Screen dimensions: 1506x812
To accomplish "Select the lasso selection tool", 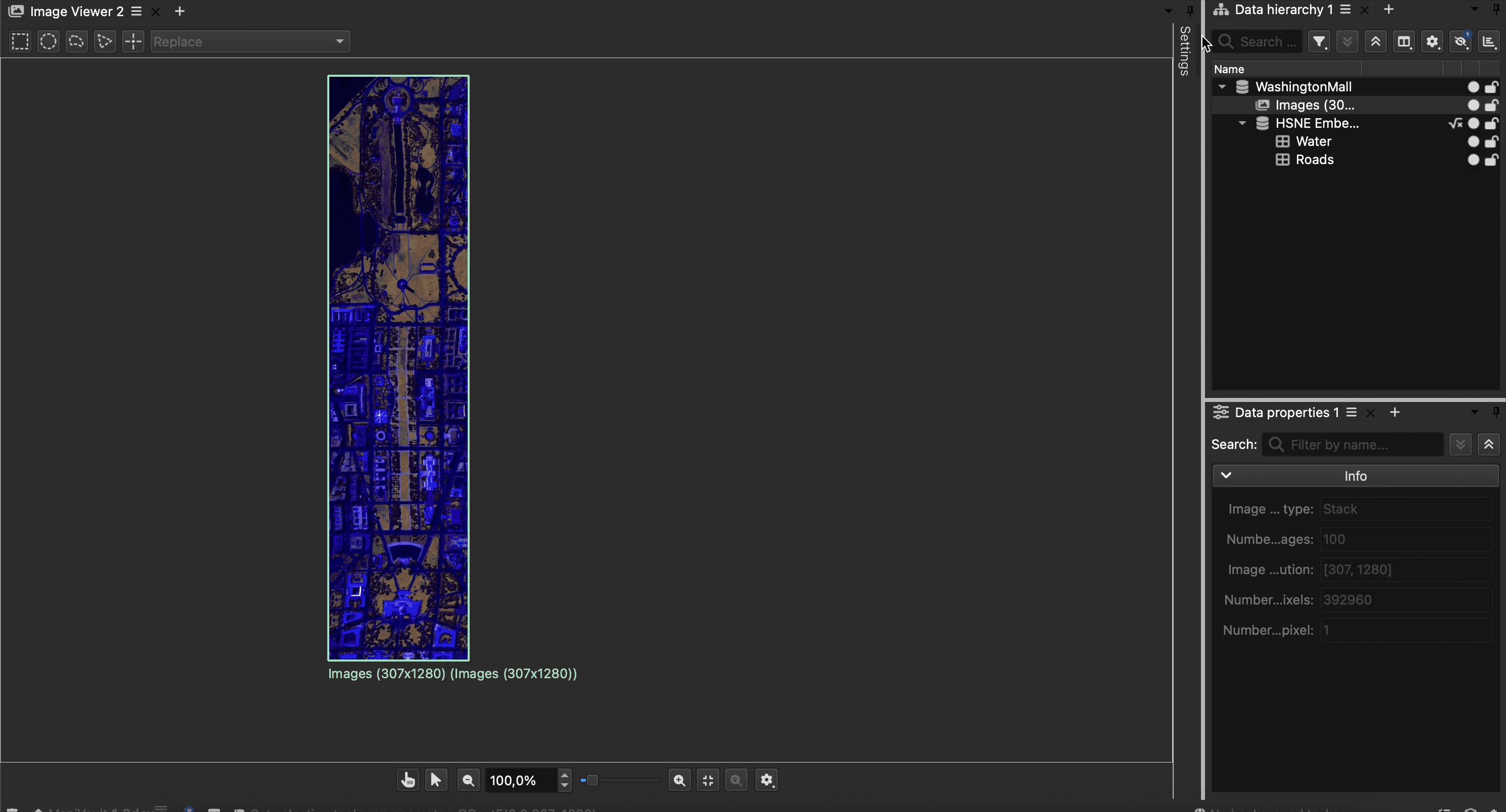I will 76,41.
